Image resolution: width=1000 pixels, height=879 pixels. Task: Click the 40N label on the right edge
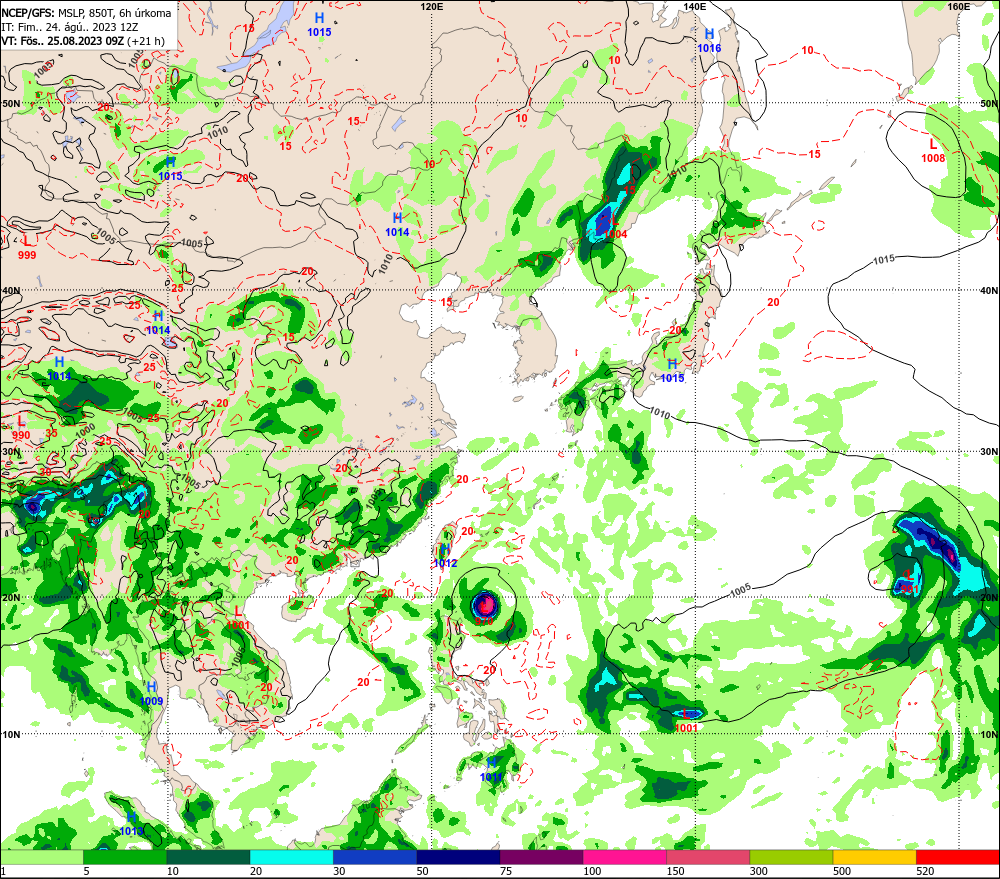click(x=989, y=290)
